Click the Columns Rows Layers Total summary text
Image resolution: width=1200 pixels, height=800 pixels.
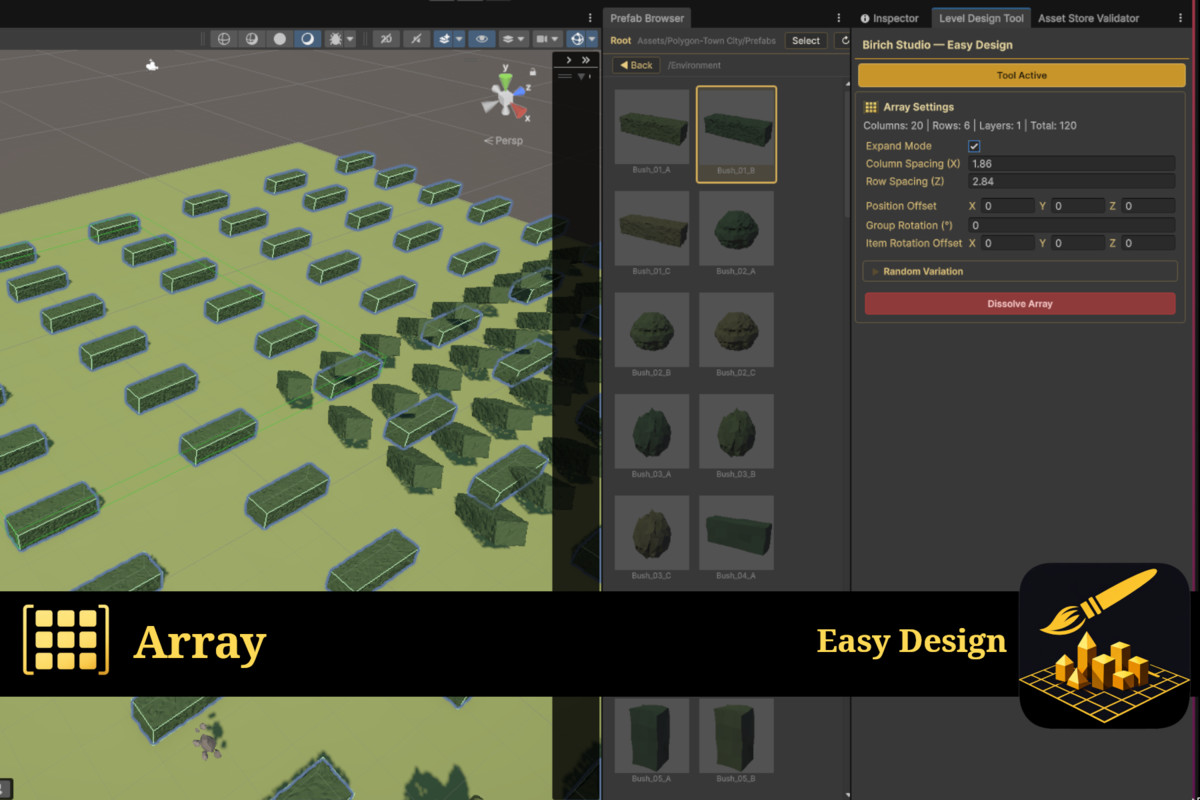pos(970,126)
